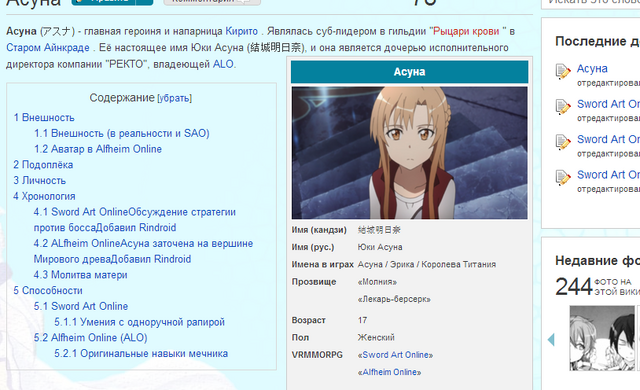Go to 4.3 Молитва матери
This screenshot has height=390, width=640.
pyautogui.click(x=81, y=275)
